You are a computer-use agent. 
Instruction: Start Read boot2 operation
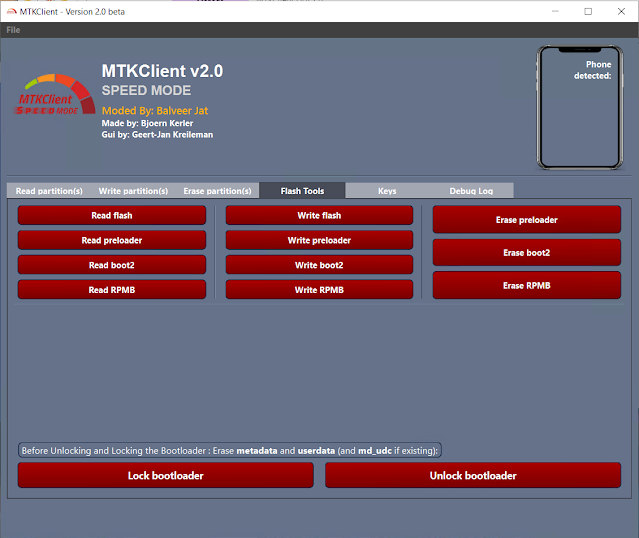coord(112,265)
